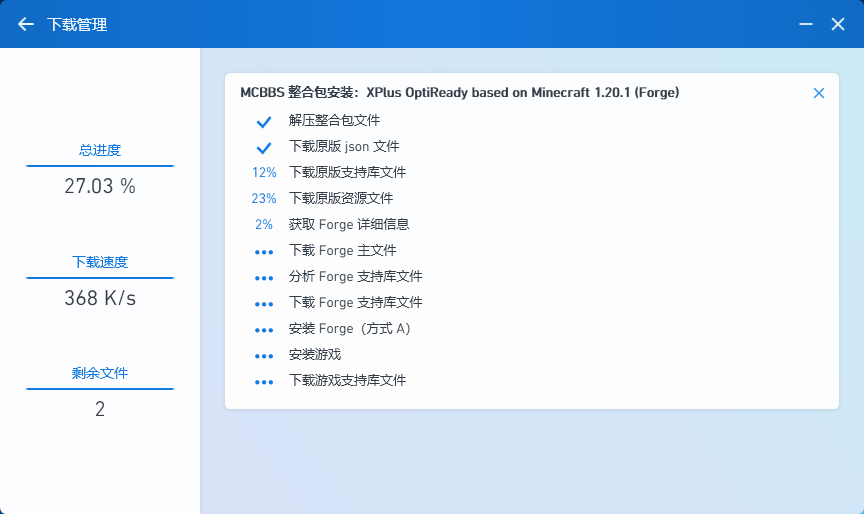Click the 368 K/s speed value

click(100, 298)
